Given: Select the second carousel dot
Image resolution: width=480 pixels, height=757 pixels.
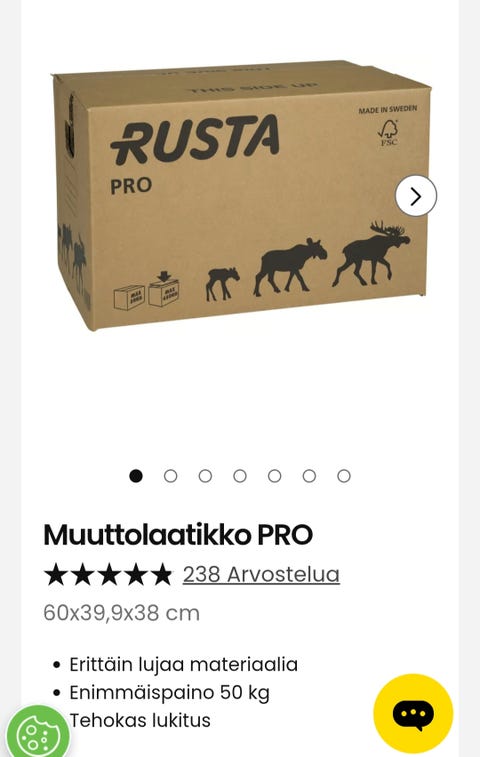Looking at the screenshot, I should click(x=170, y=476).
